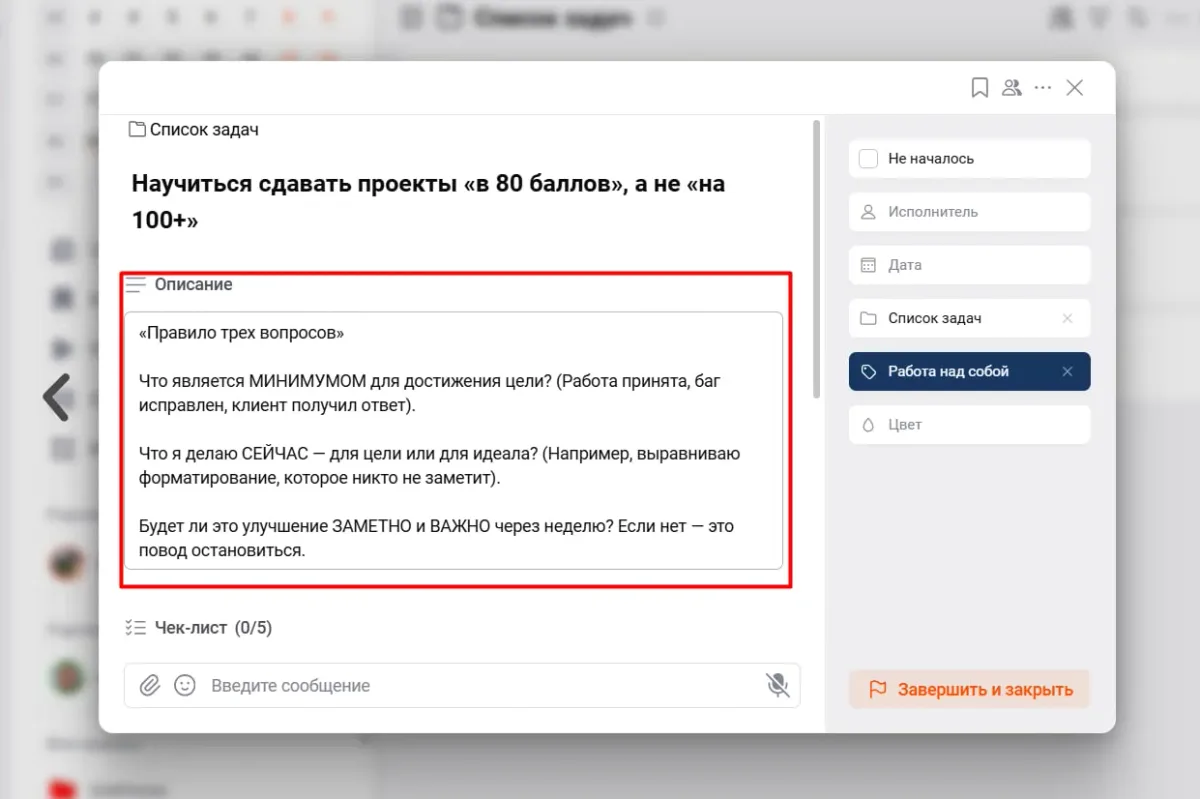Viewport: 1200px width, 799px height.
Task: Open the Дата date picker field
Action: point(969,265)
